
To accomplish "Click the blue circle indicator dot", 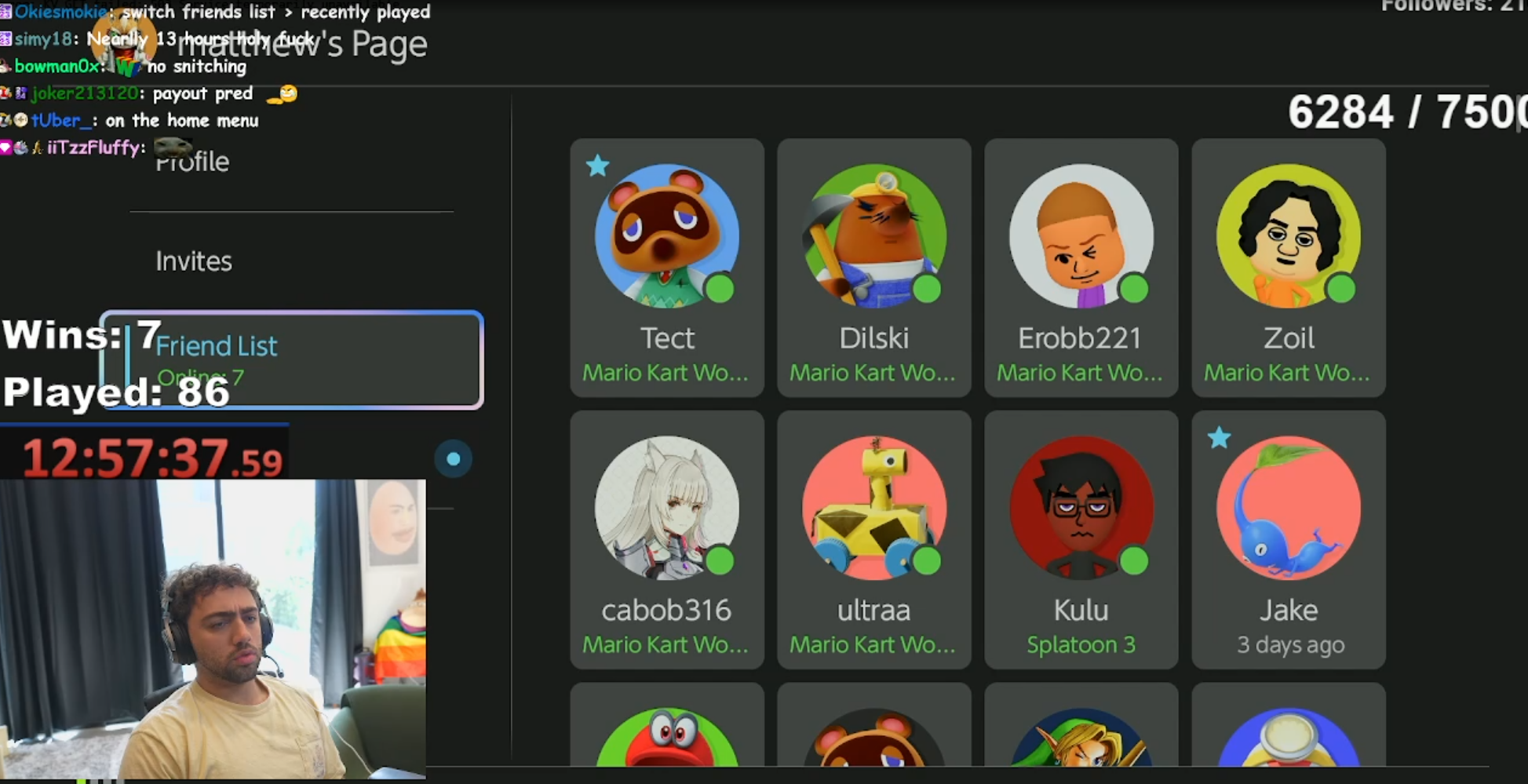I will pyautogui.click(x=453, y=459).
